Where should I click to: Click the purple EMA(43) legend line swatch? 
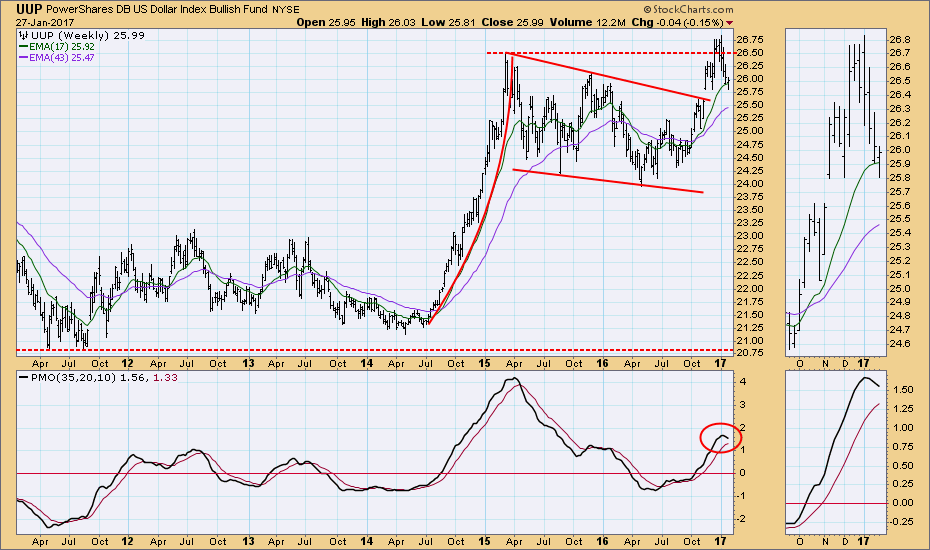[x=24, y=58]
